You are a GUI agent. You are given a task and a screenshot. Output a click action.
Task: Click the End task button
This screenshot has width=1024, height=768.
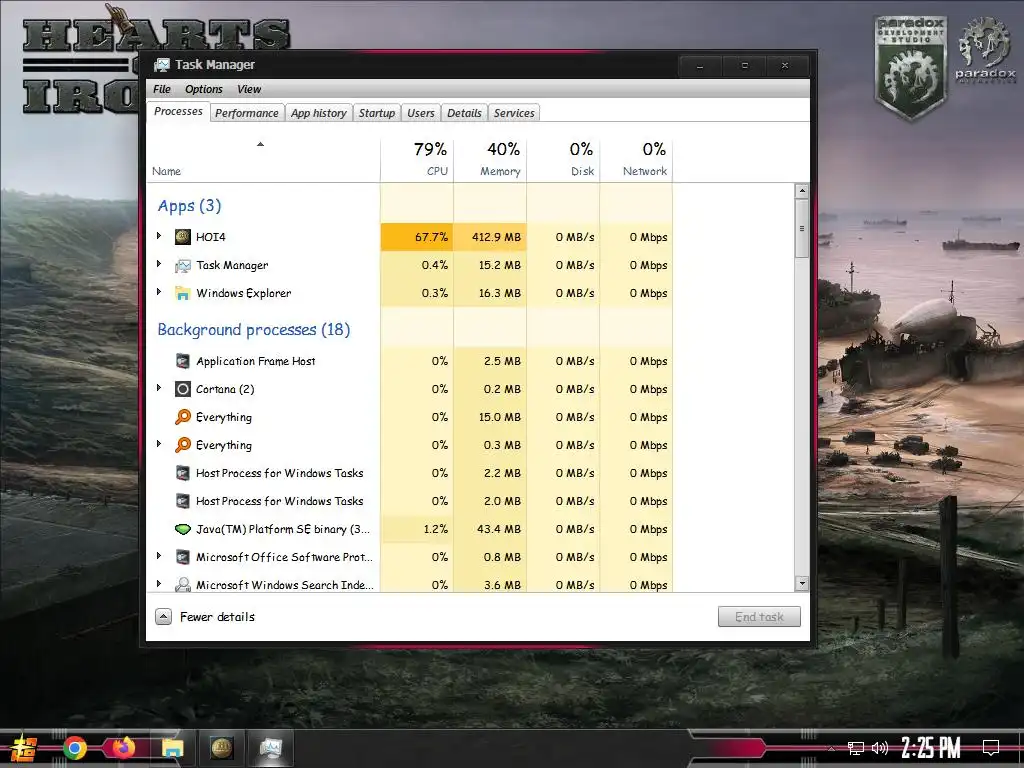click(x=759, y=616)
